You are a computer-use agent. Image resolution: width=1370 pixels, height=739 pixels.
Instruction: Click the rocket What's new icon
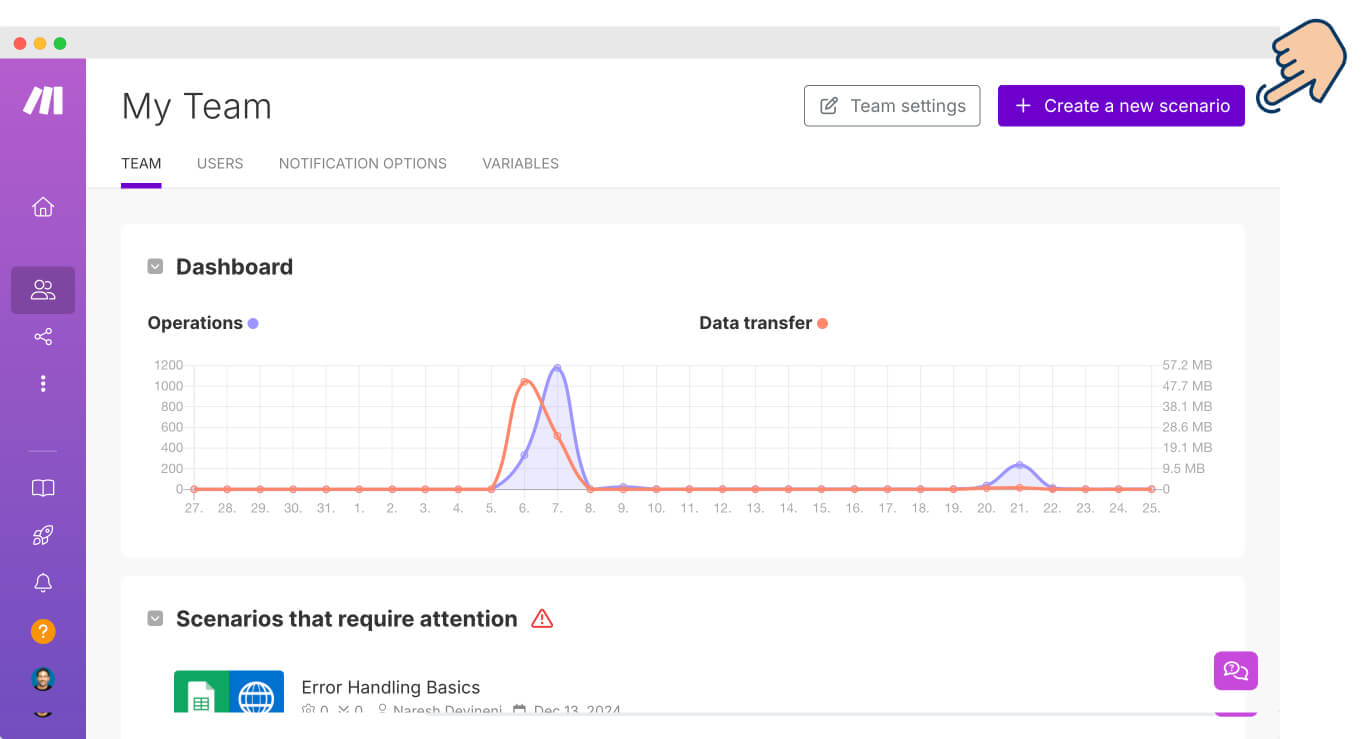pyautogui.click(x=43, y=536)
